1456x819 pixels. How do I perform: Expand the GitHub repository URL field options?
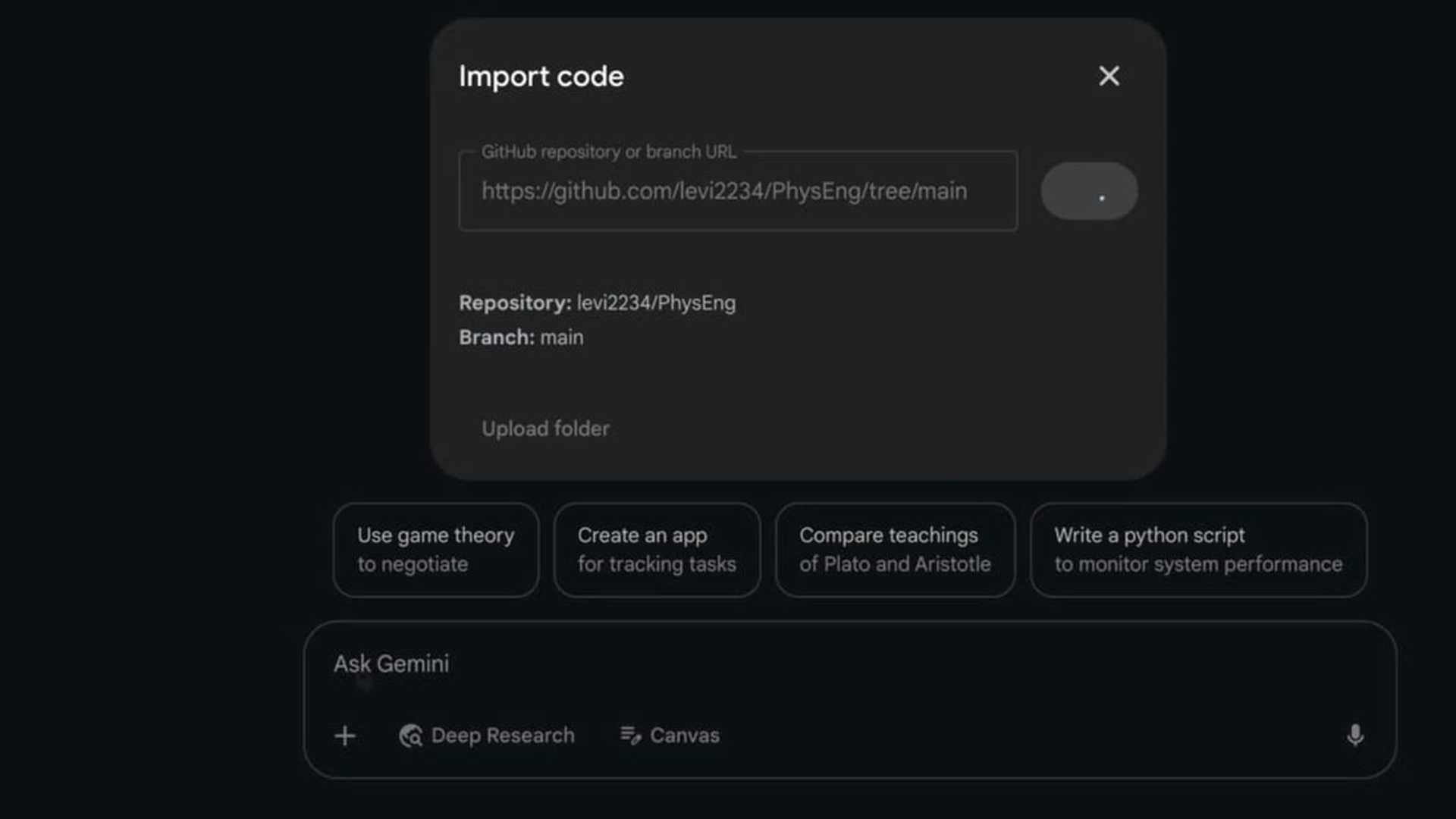738,190
